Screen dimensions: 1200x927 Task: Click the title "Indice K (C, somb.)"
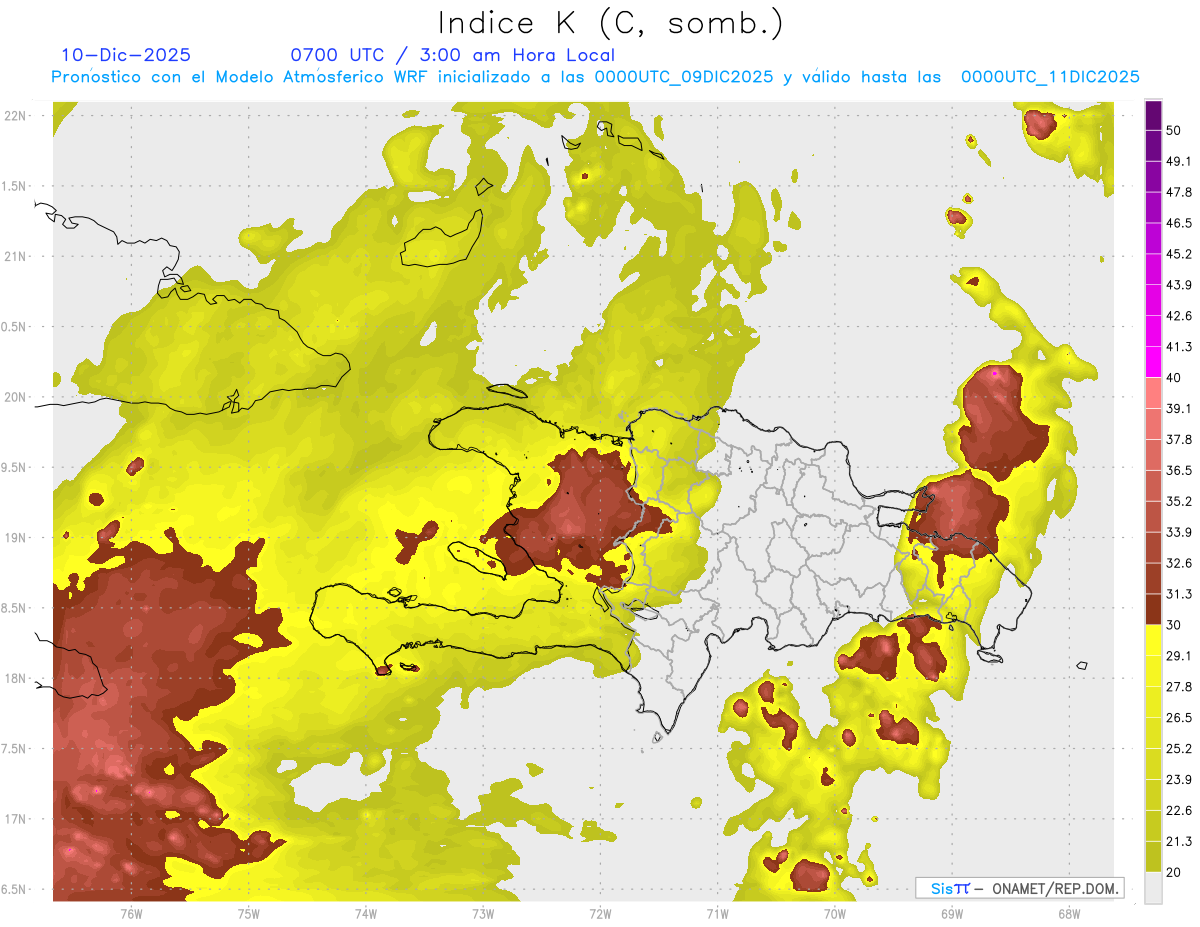click(x=611, y=23)
